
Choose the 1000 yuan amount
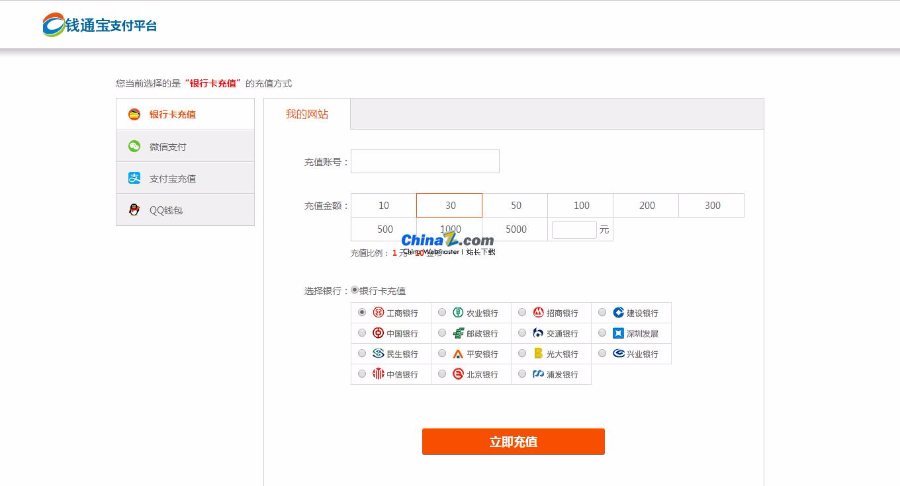pyautogui.click(x=449, y=230)
